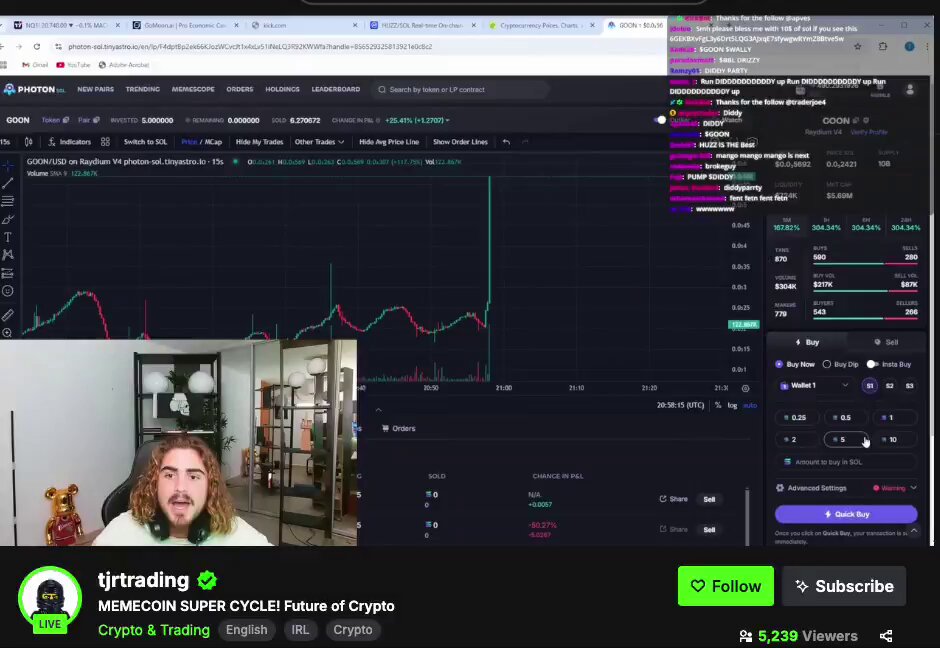Open candlestick chart type selector
Image resolution: width=940 pixels, height=648 pixels.
tap(29, 142)
